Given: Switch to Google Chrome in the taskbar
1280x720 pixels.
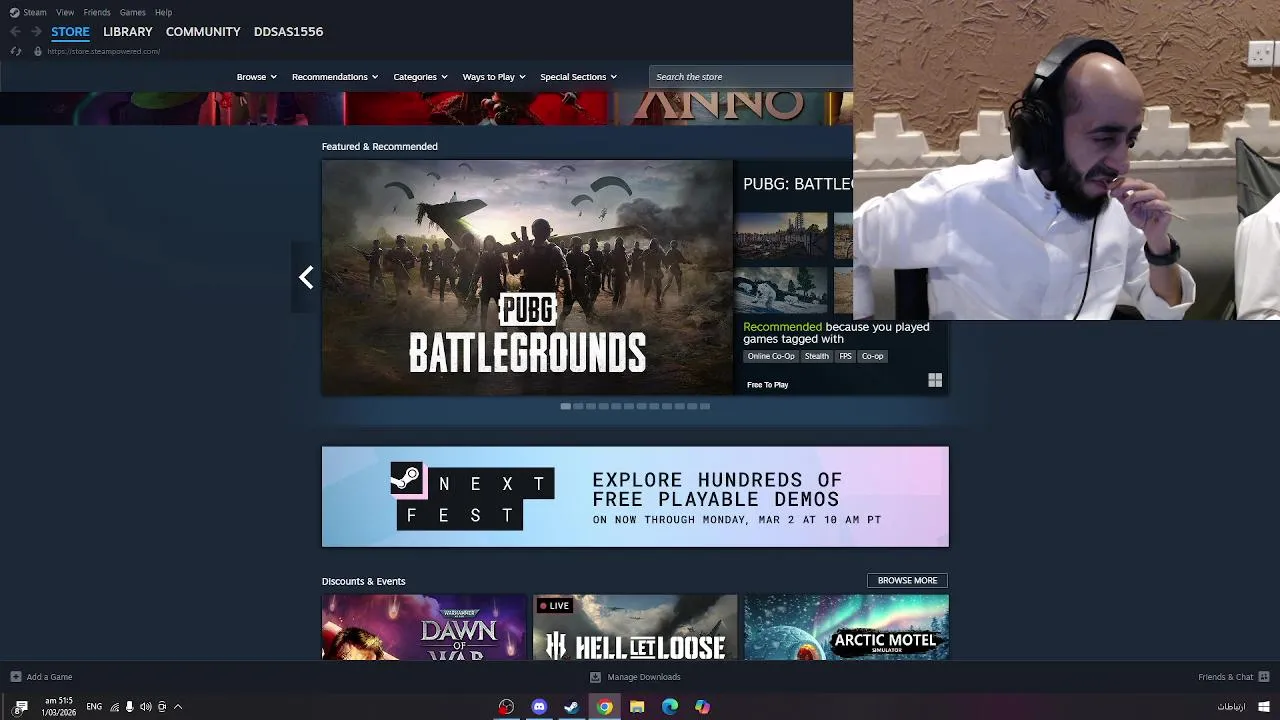Looking at the screenshot, I should [x=604, y=707].
